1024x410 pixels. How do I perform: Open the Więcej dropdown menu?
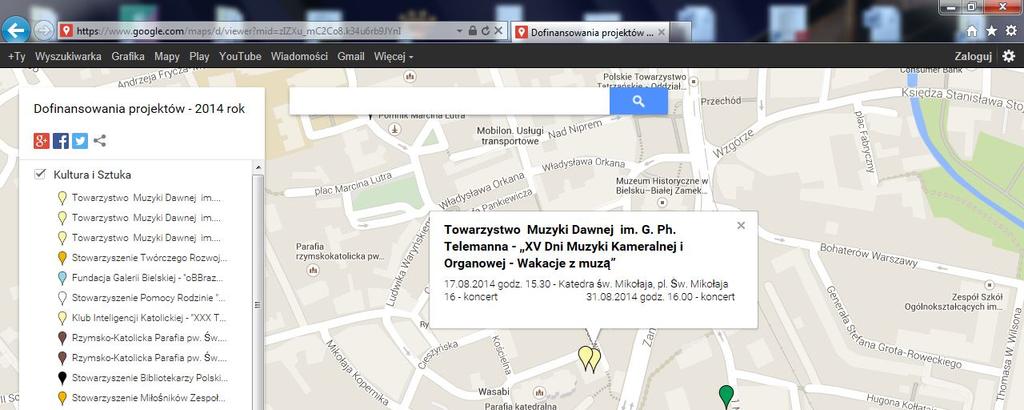click(393, 57)
